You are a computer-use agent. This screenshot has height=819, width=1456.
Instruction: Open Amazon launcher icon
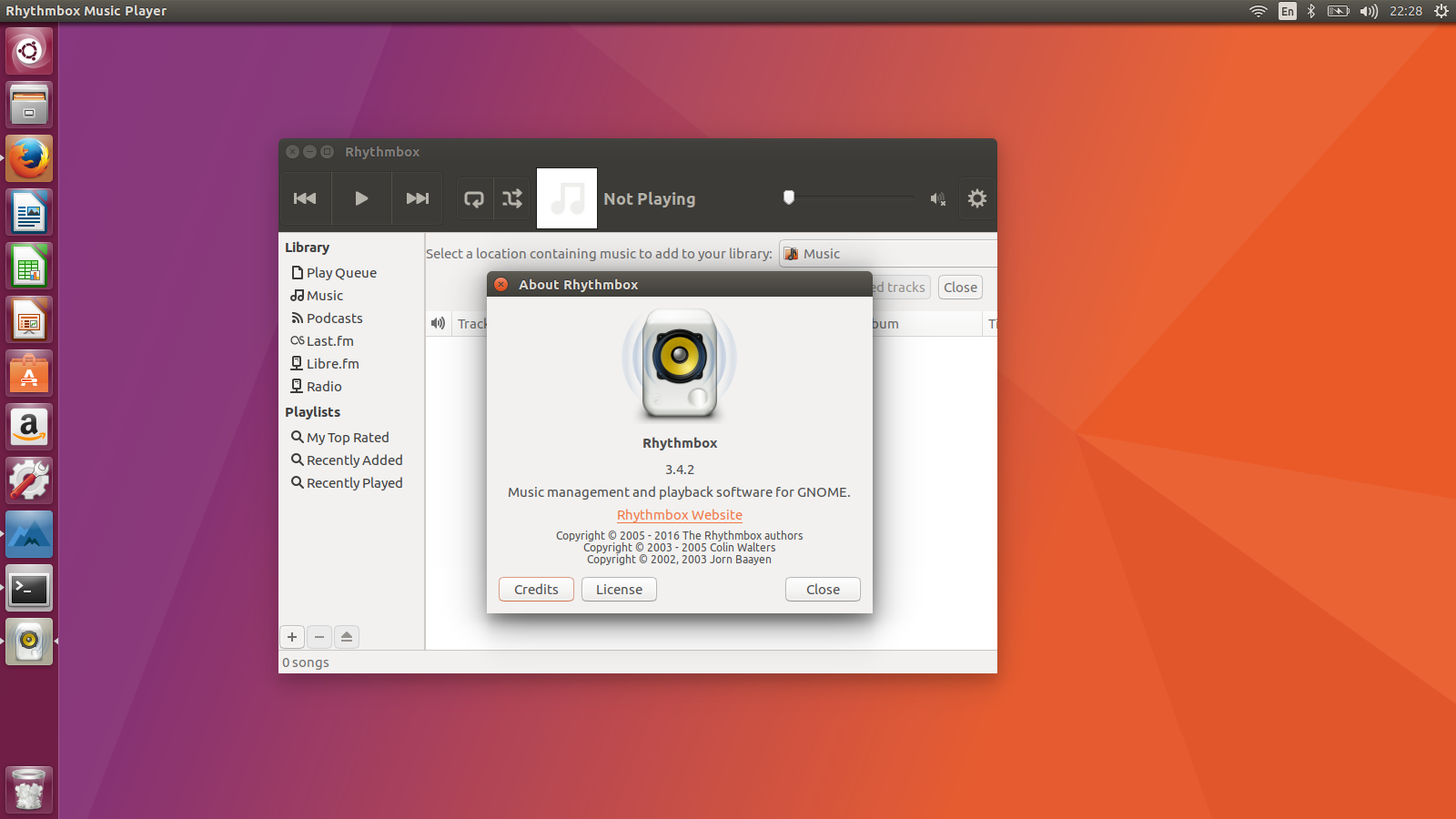click(x=29, y=427)
